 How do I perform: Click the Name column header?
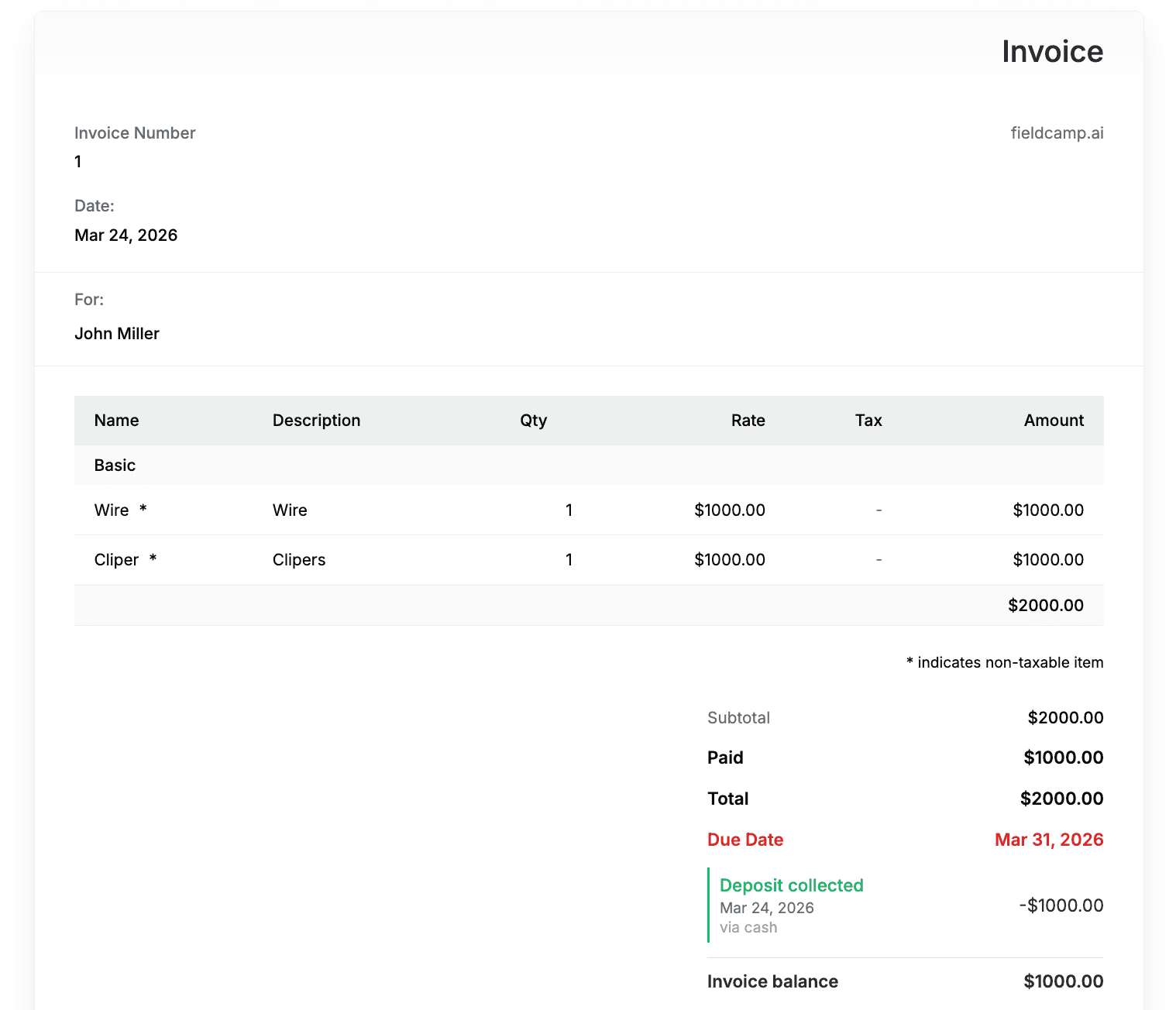click(116, 420)
